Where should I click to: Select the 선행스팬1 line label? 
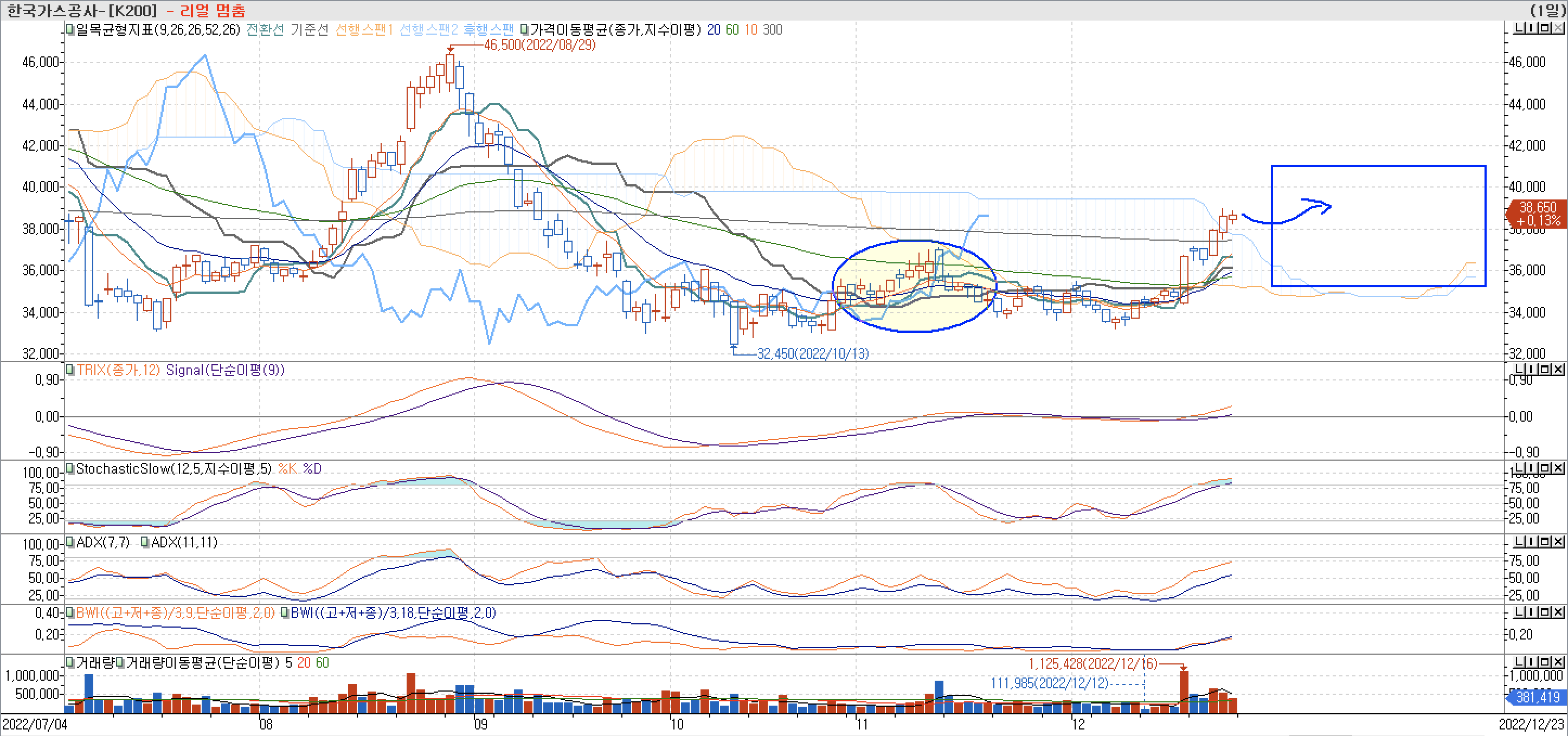pos(364,29)
